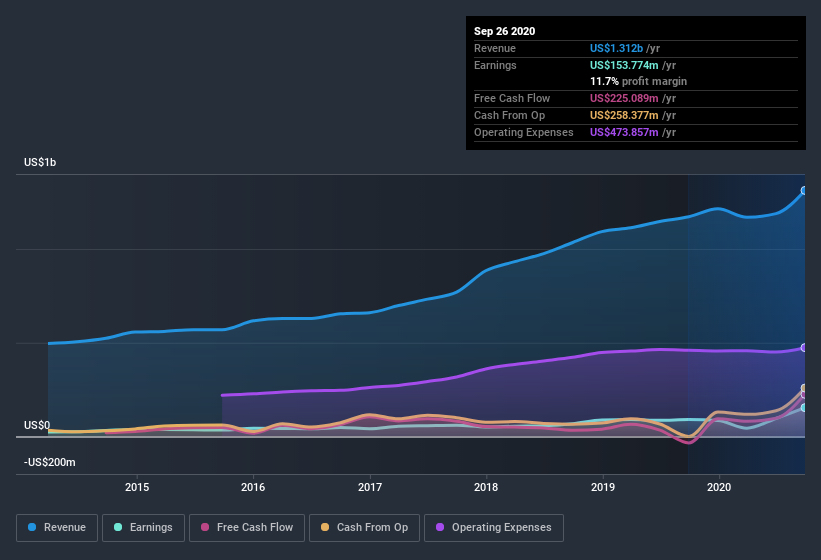This screenshot has height=560, width=821.
Task: Click the 11.7% profit margin text
Action: [x=638, y=81]
